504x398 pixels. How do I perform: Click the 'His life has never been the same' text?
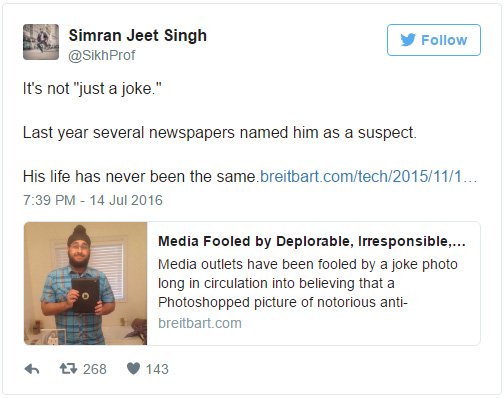139,176
